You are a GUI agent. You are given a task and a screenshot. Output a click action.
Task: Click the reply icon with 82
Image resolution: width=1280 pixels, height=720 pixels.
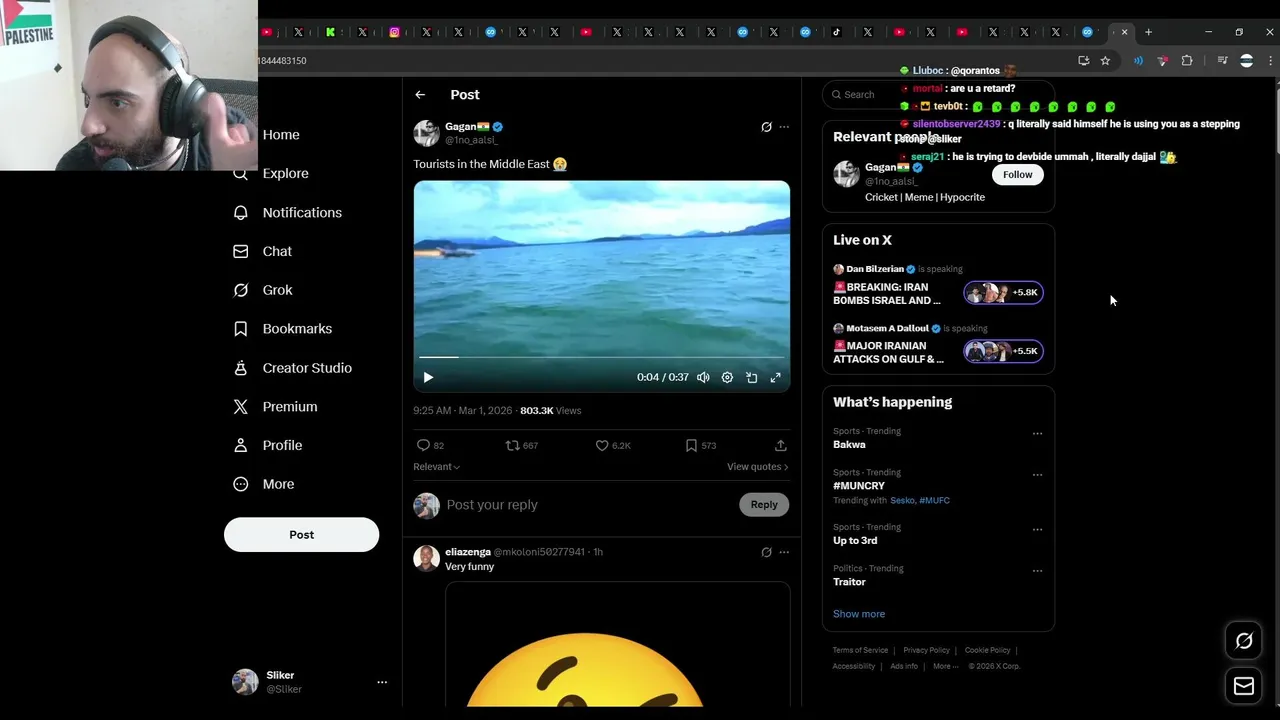pos(430,446)
